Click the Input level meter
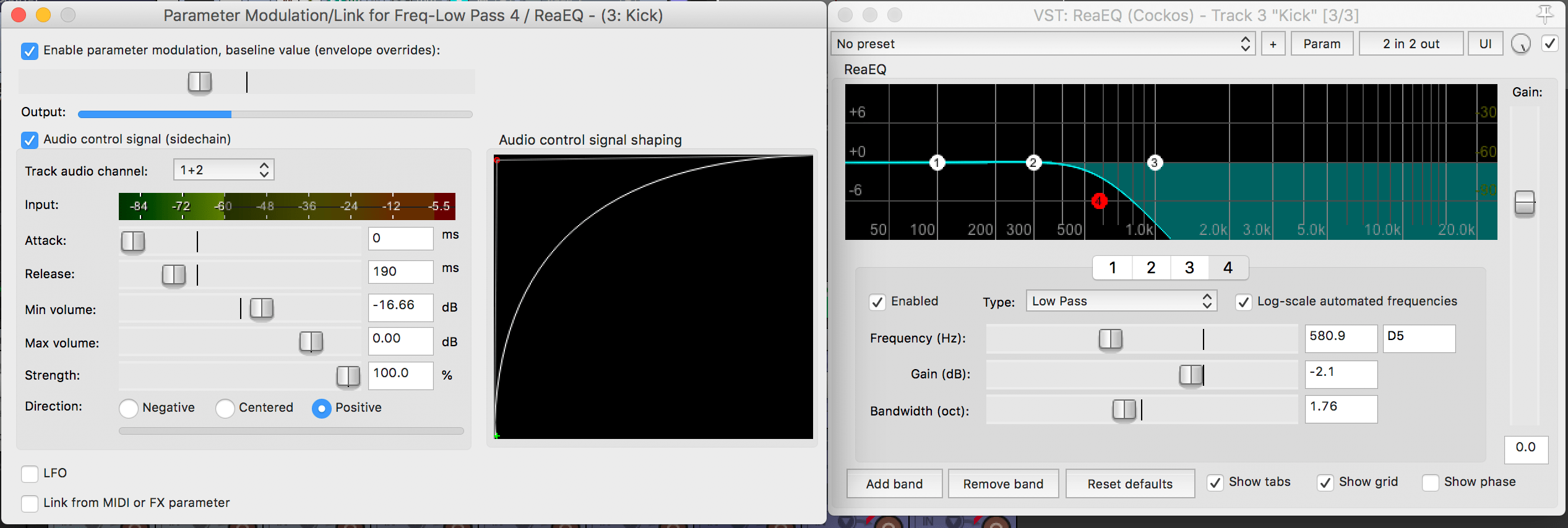1568x528 pixels. (x=287, y=206)
